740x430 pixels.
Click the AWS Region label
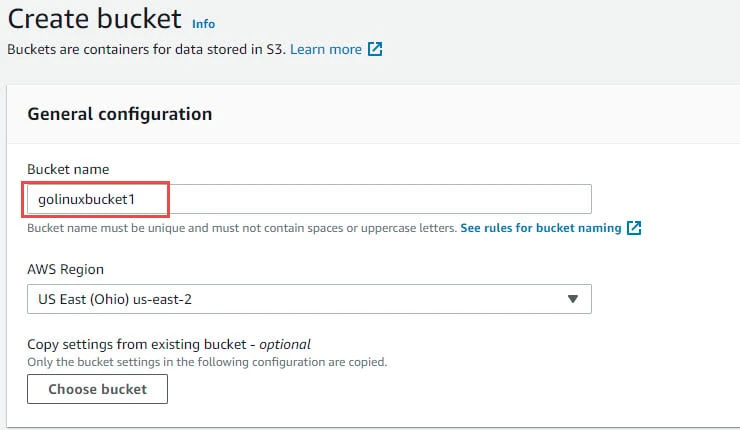(65, 270)
